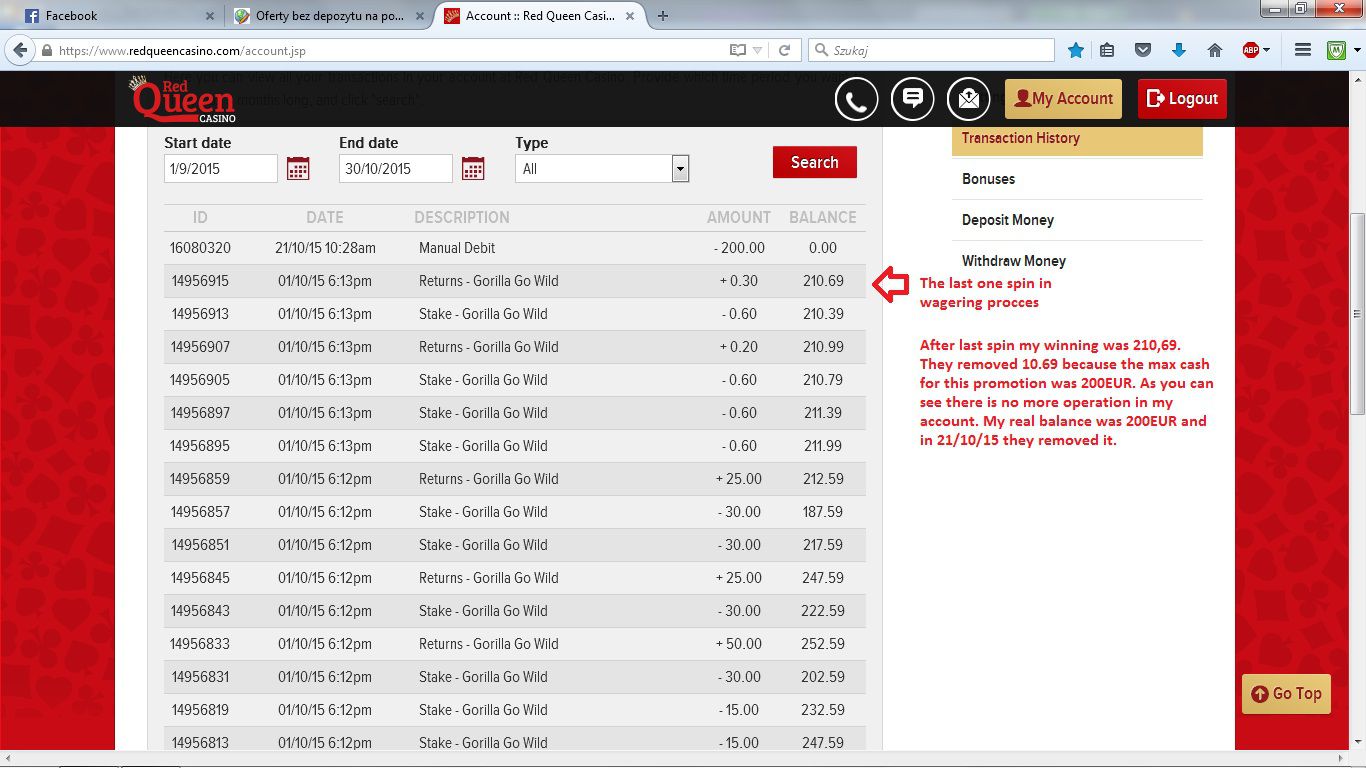Click the 210.69 balance value

coord(823,281)
